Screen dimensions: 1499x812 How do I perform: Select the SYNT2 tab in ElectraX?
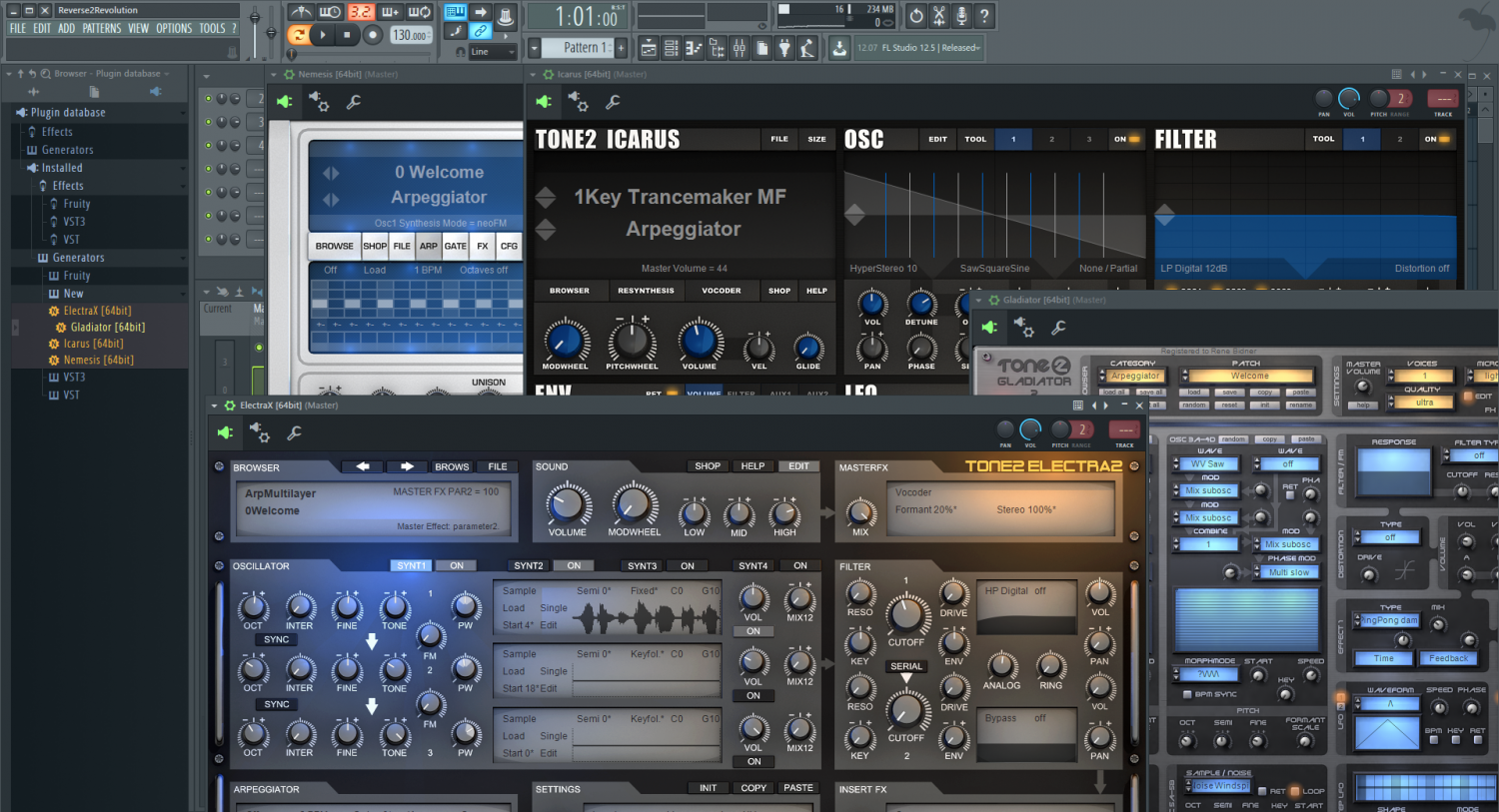pos(529,566)
